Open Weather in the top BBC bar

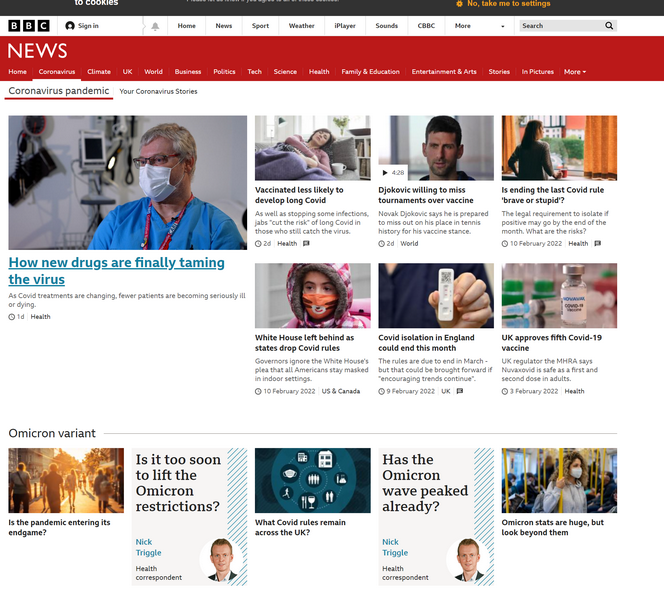tap(302, 26)
